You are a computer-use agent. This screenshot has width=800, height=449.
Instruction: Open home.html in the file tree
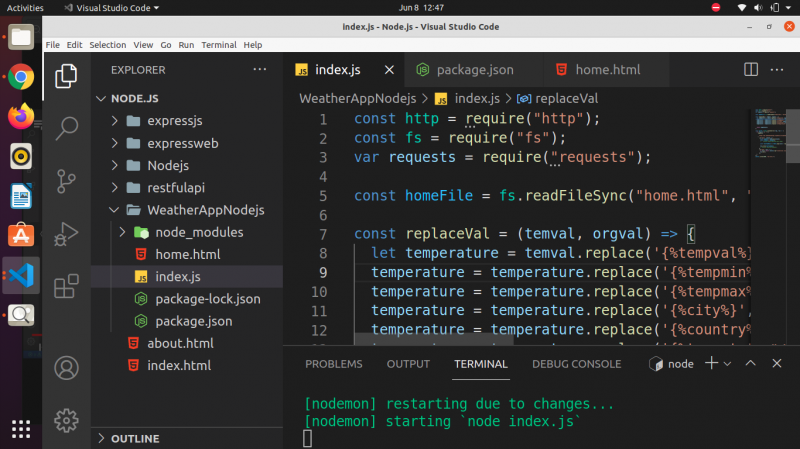click(x=188, y=254)
